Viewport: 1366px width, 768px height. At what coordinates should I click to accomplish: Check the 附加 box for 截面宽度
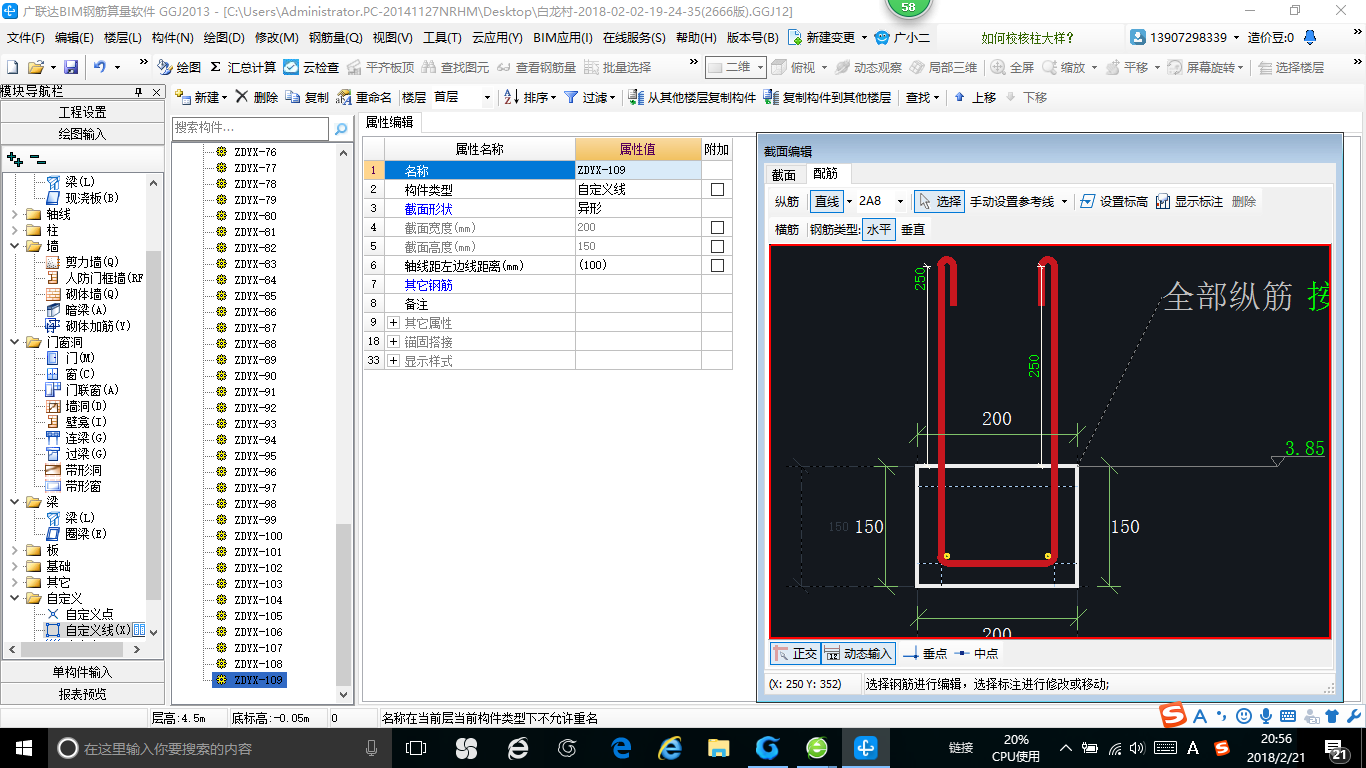click(x=717, y=227)
